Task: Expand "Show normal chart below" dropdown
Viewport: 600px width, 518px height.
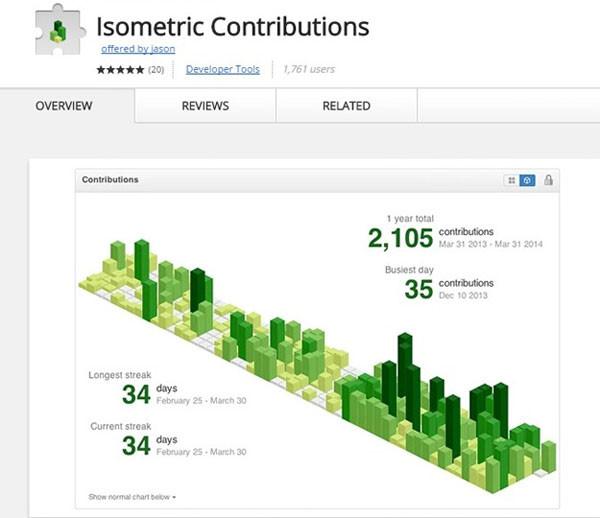Action: coord(132,496)
